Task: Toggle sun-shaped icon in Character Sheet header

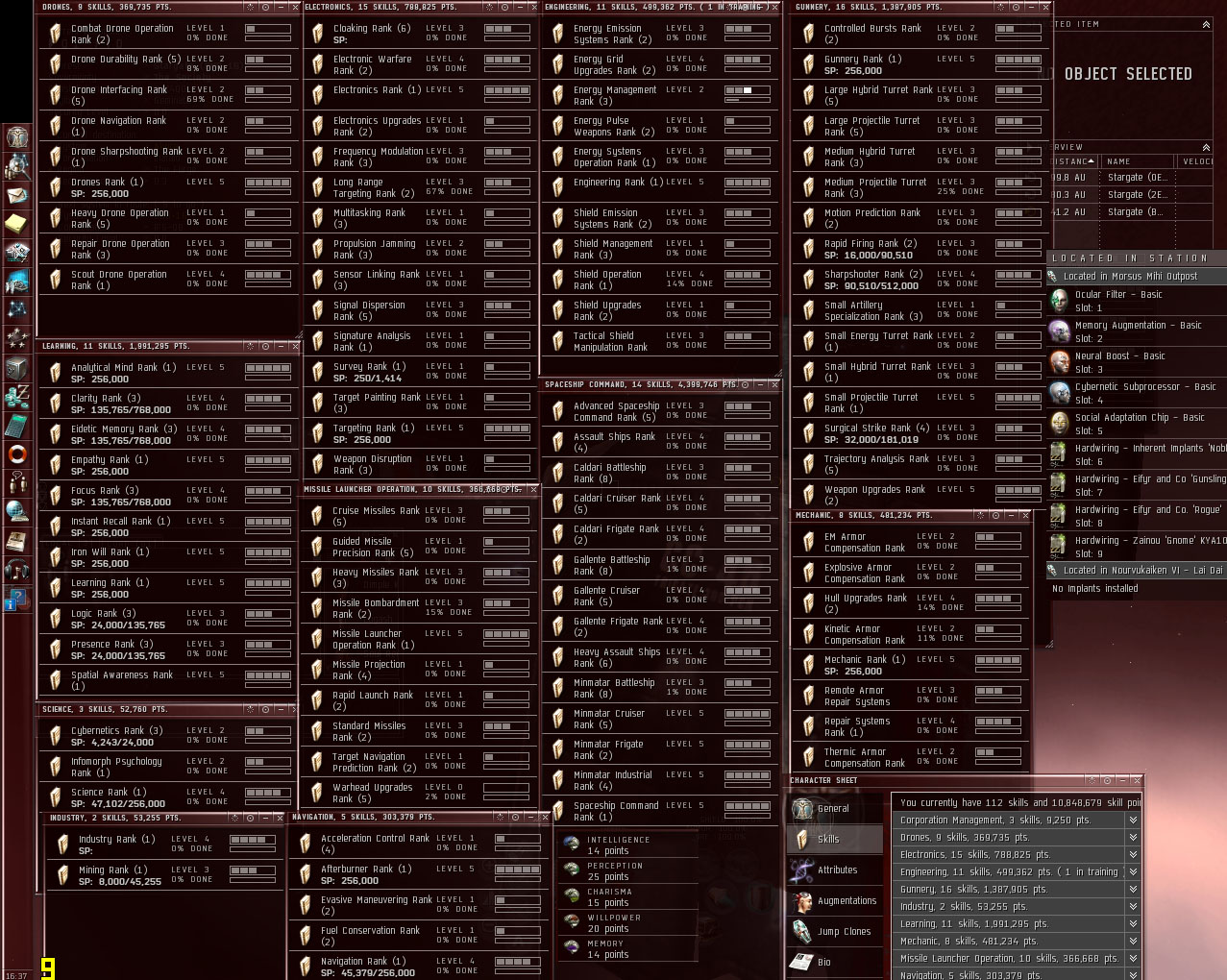Action: pyautogui.click(x=1092, y=780)
